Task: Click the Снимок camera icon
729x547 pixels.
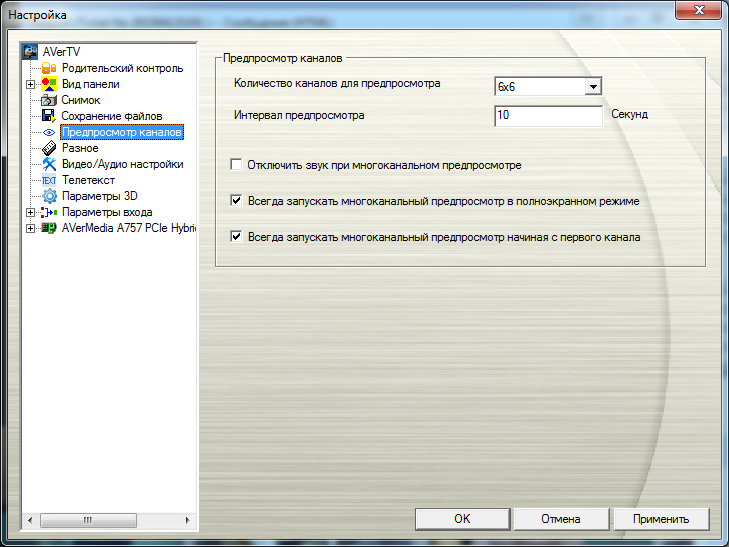Action: 49,100
